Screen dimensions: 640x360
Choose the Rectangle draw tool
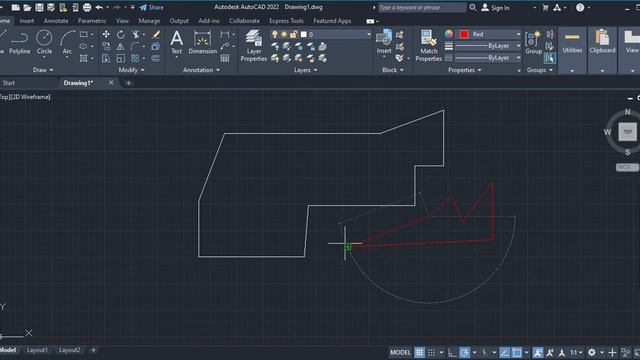pyautogui.click(x=84, y=34)
